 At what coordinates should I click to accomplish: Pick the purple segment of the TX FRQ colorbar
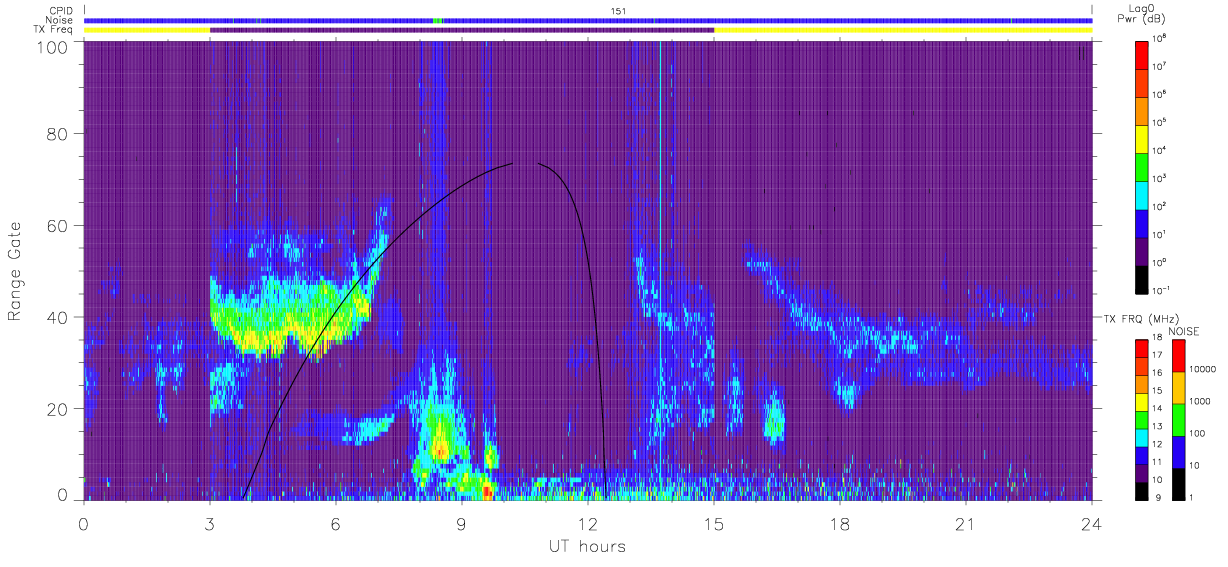[x=1142, y=472]
